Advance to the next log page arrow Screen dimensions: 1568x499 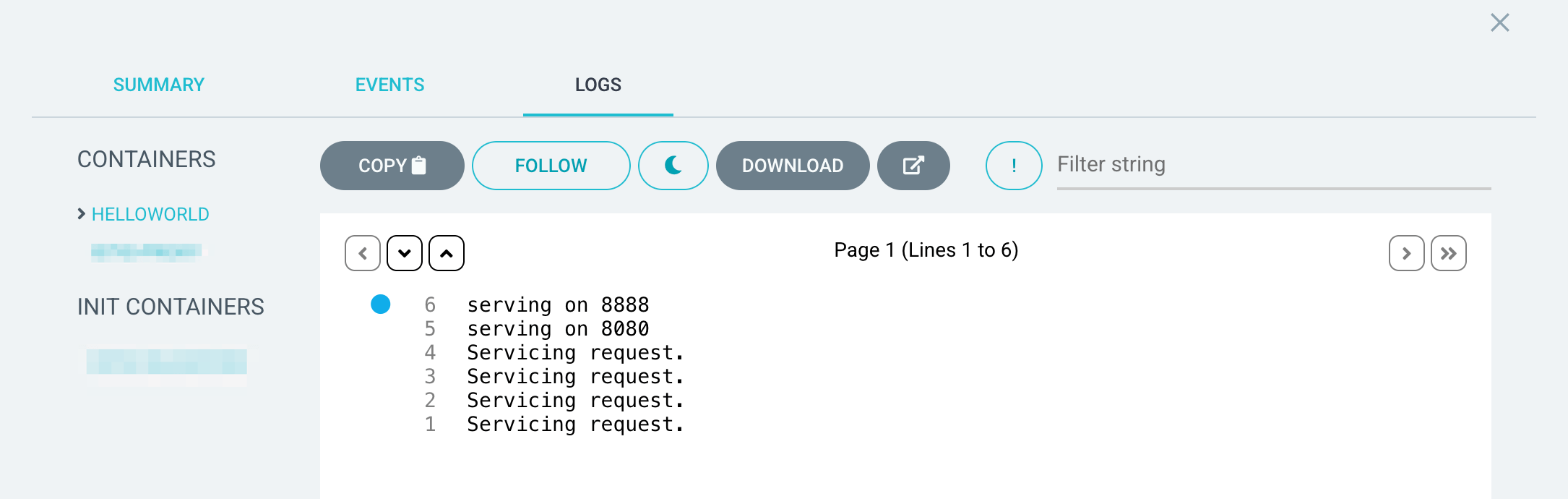tap(1406, 253)
